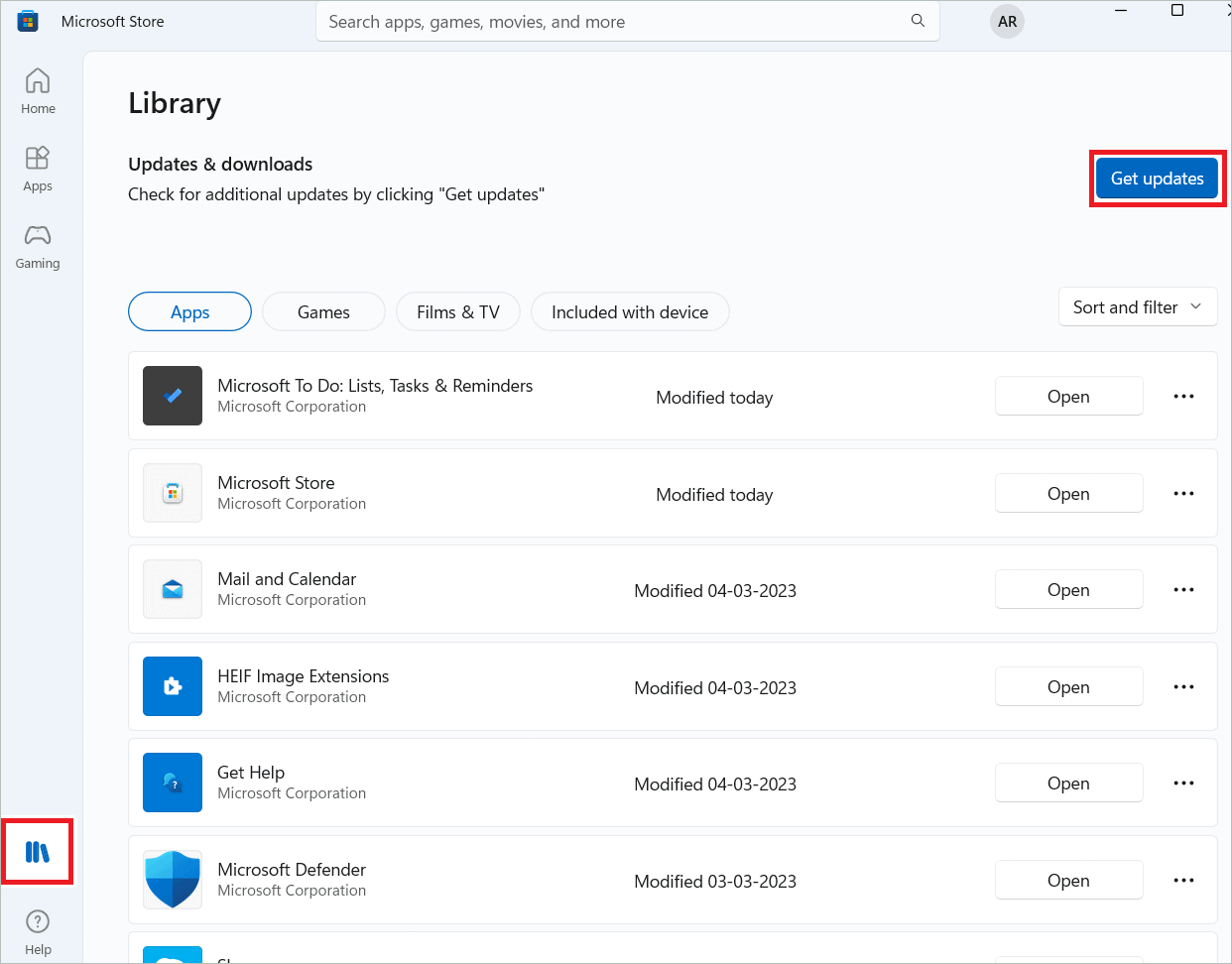
Task: Open Microsoft To Do app
Action: [x=1068, y=396]
